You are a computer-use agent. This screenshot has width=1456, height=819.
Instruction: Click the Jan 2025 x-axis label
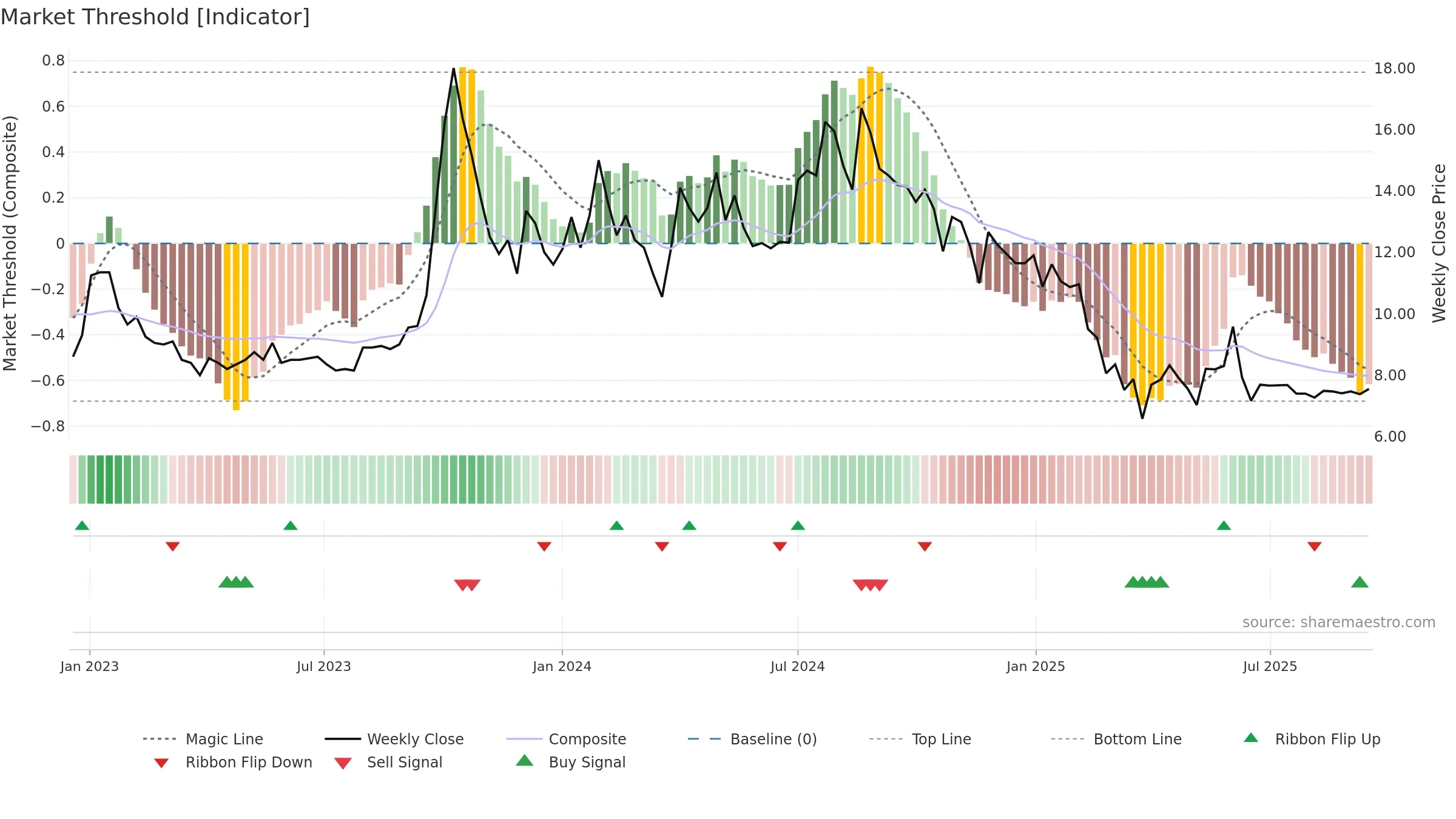pyautogui.click(x=1036, y=667)
